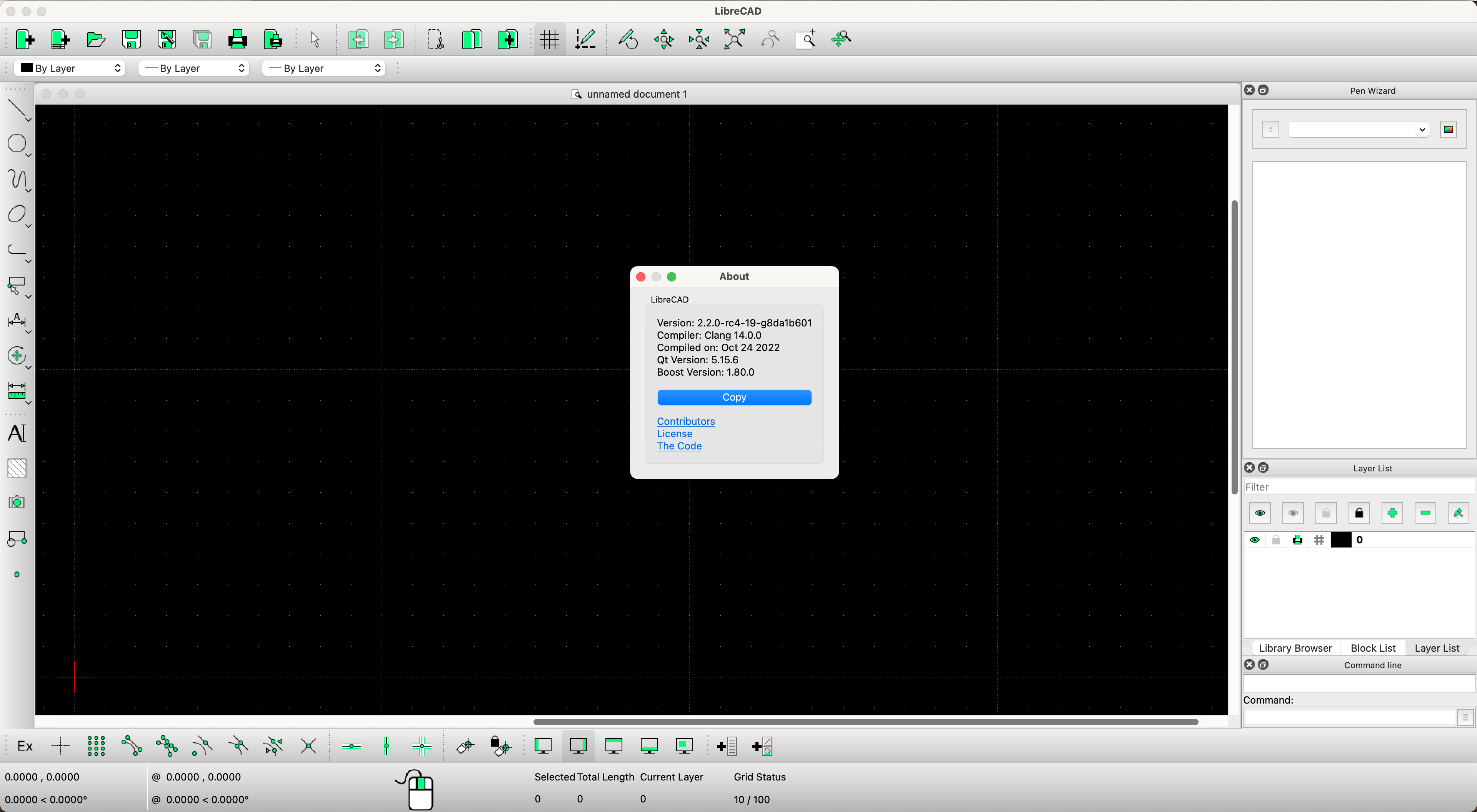The height and width of the screenshot is (812, 1477).
Task: Toggle visibility of layer 0
Action: click(1255, 539)
